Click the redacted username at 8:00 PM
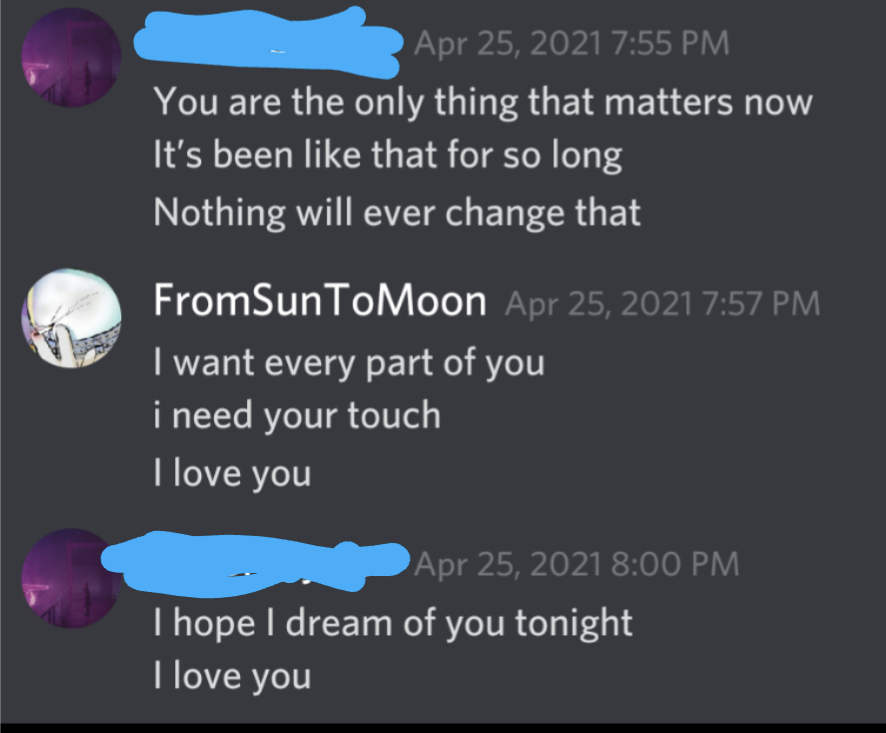The width and height of the screenshot is (886, 733). pyautogui.click(x=255, y=563)
